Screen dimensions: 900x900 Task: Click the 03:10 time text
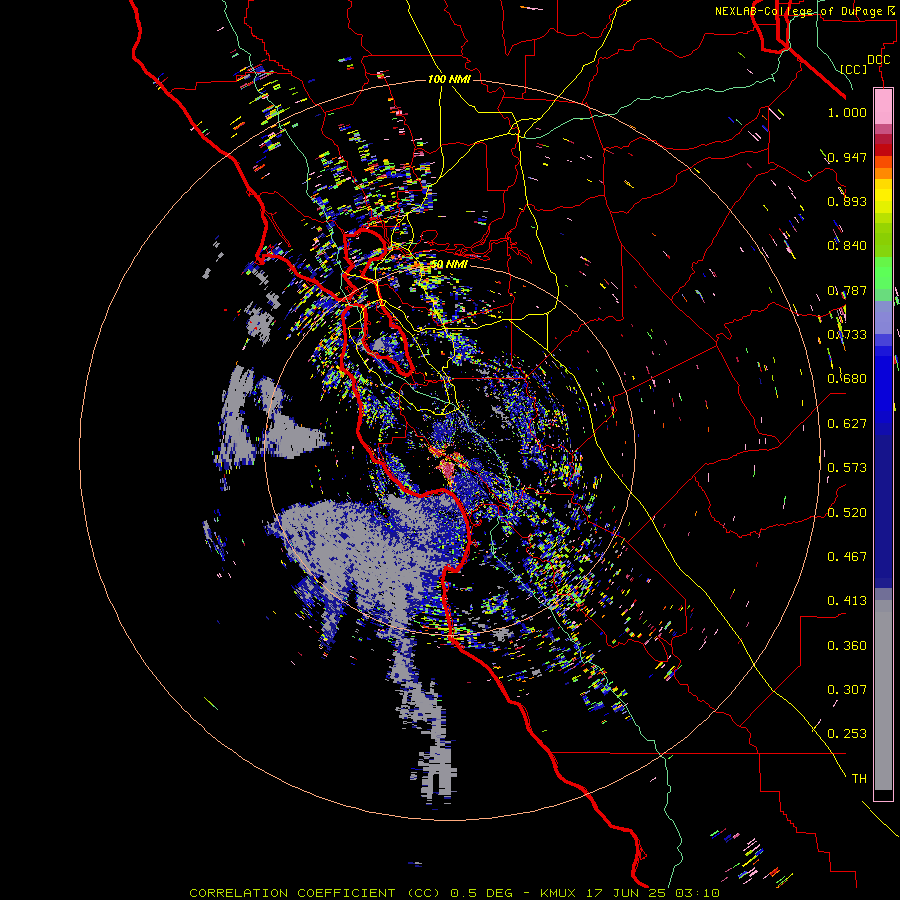[x=698, y=893]
